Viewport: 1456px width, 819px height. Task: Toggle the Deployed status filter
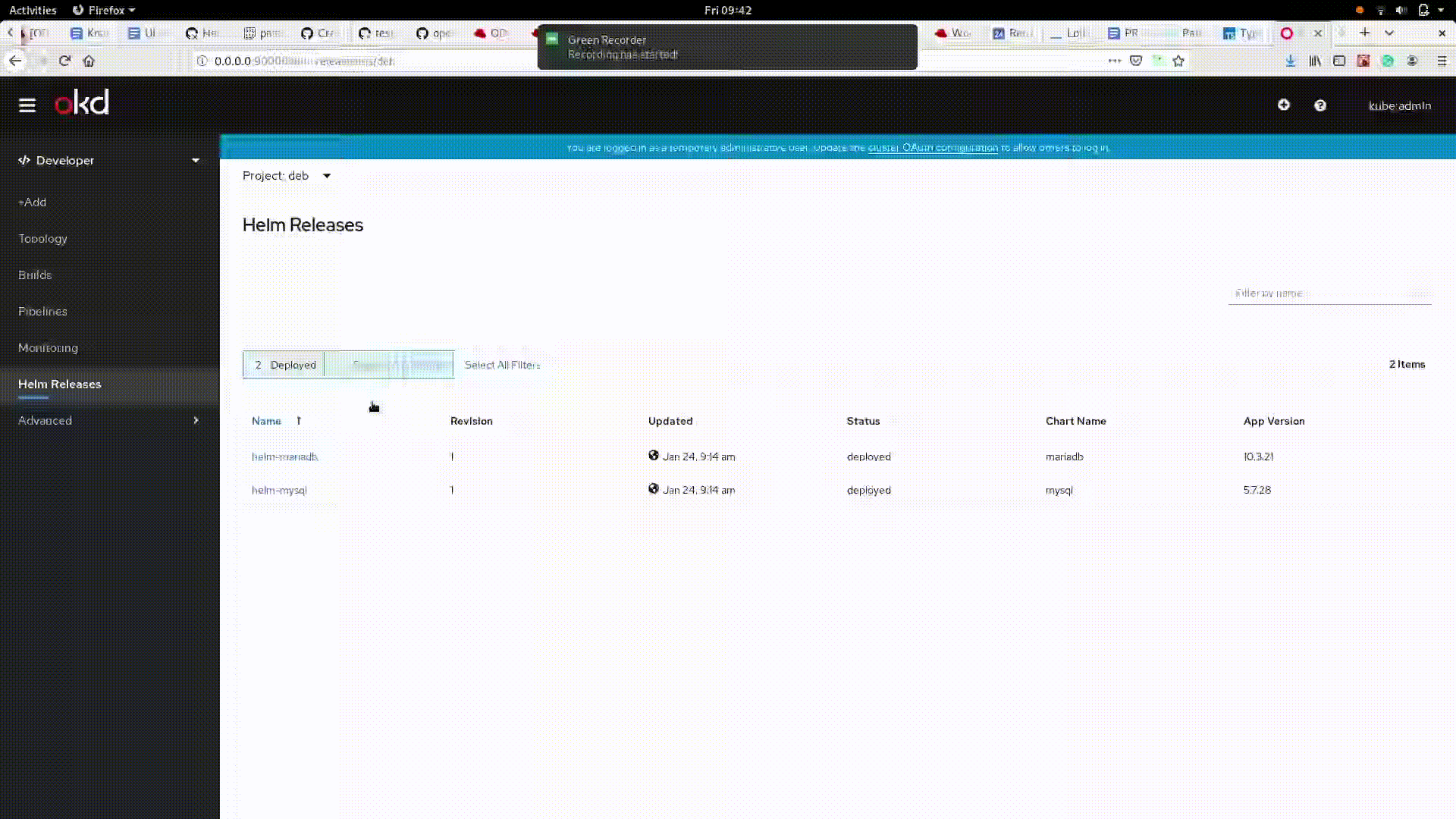tap(284, 365)
